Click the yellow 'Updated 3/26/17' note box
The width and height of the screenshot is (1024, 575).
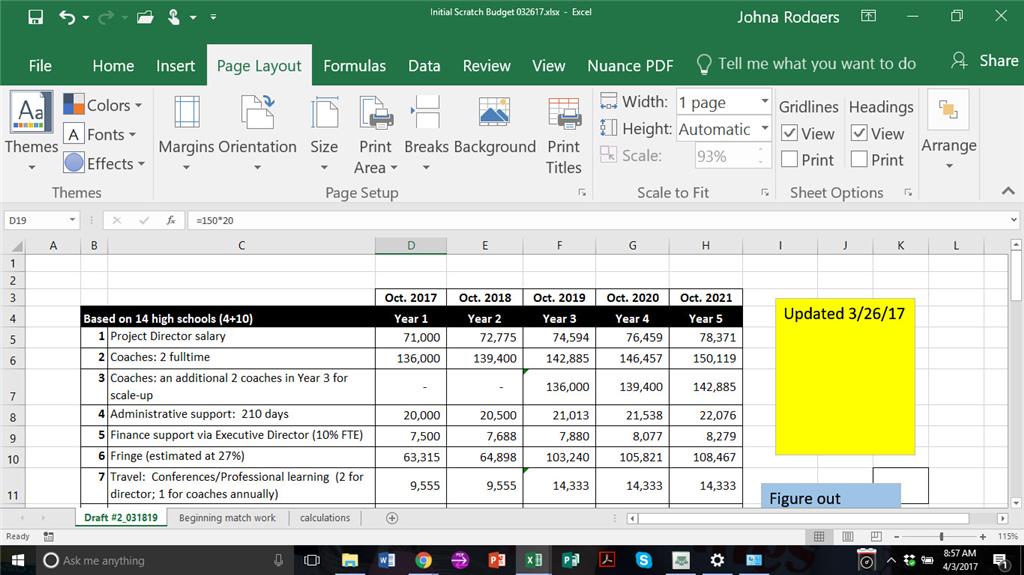(x=844, y=376)
